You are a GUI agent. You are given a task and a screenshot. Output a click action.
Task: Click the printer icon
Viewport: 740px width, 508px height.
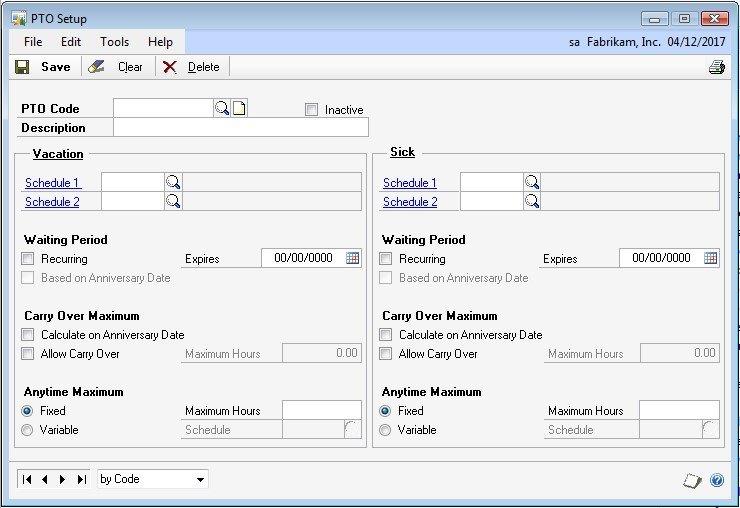tap(716, 67)
